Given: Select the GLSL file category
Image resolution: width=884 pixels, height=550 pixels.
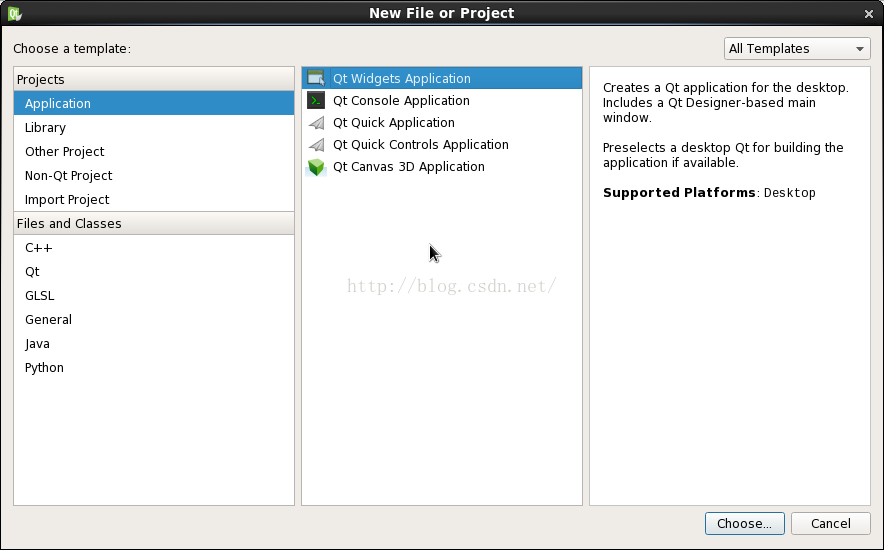Looking at the screenshot, I should click(154, 295).
